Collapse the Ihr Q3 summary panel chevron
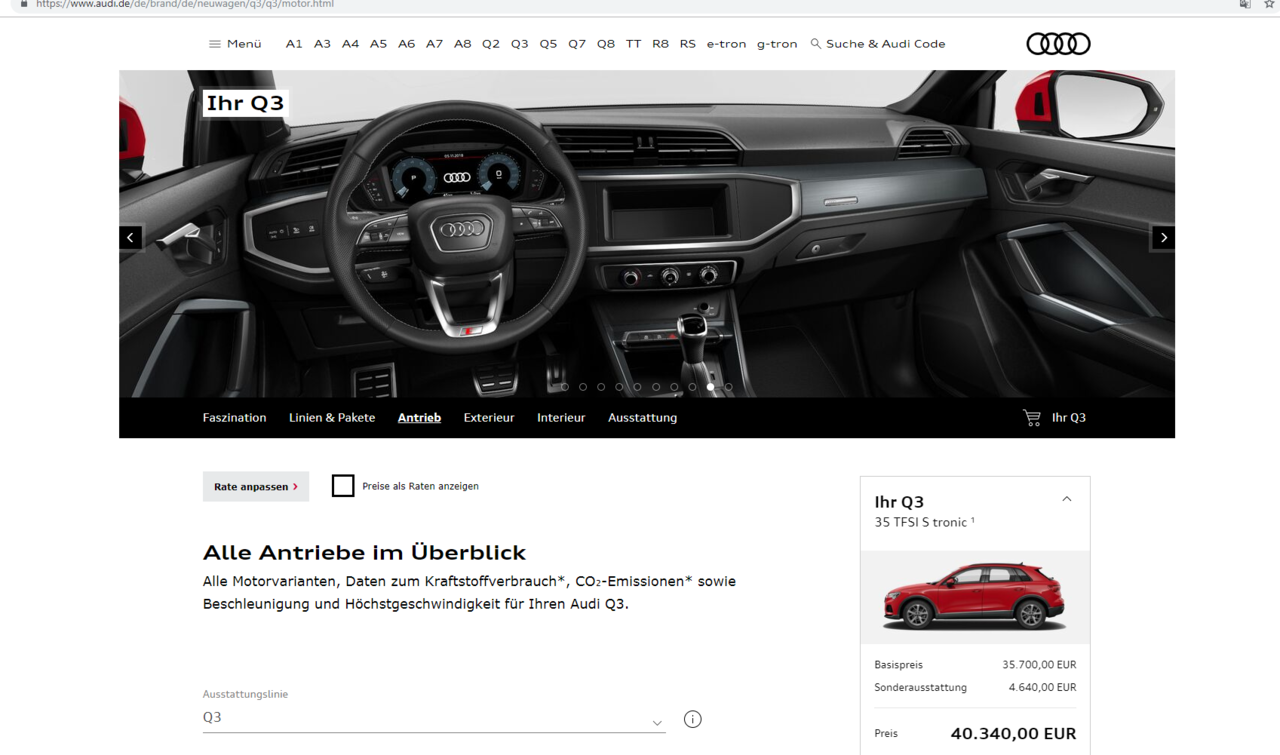 [x=1066, y=499]
